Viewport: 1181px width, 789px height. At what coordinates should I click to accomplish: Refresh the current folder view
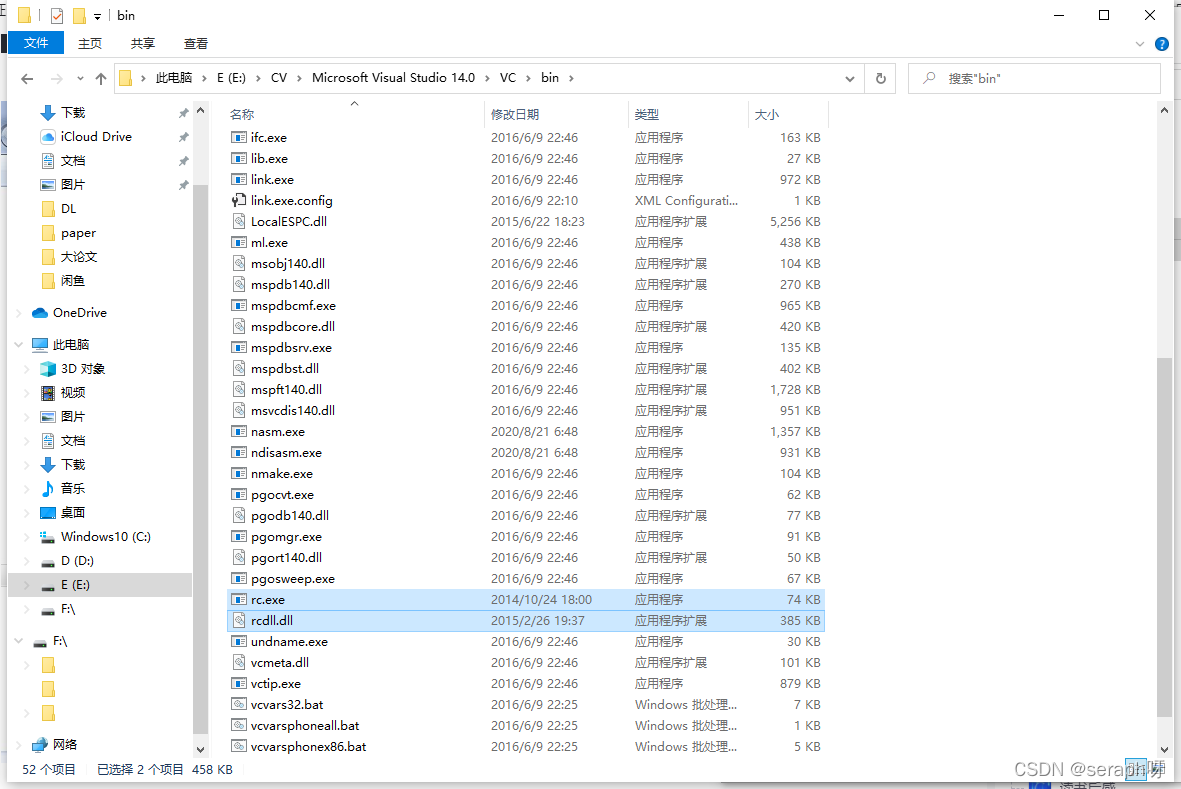tap(880, 78)
